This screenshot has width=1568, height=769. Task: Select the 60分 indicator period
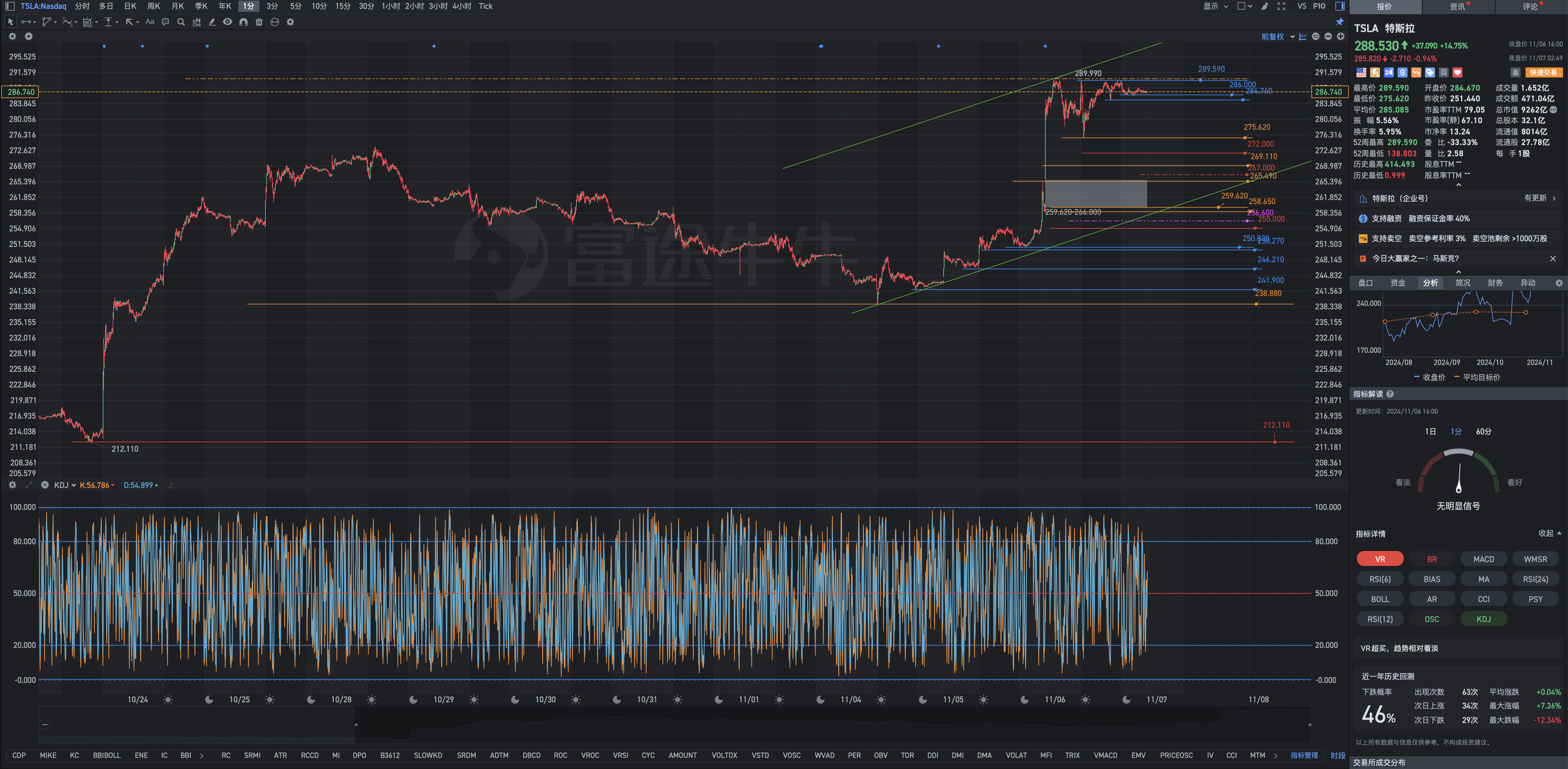tap(1483, 432)
